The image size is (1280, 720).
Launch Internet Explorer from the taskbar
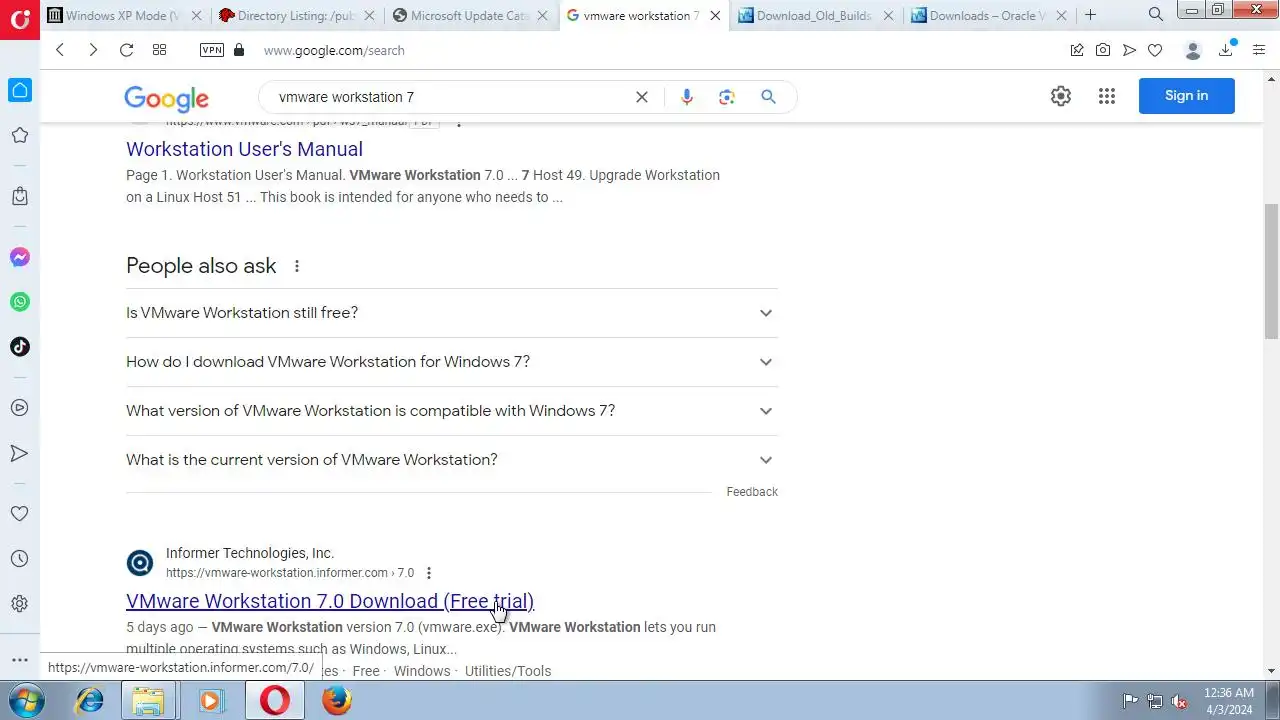point(90,701)
